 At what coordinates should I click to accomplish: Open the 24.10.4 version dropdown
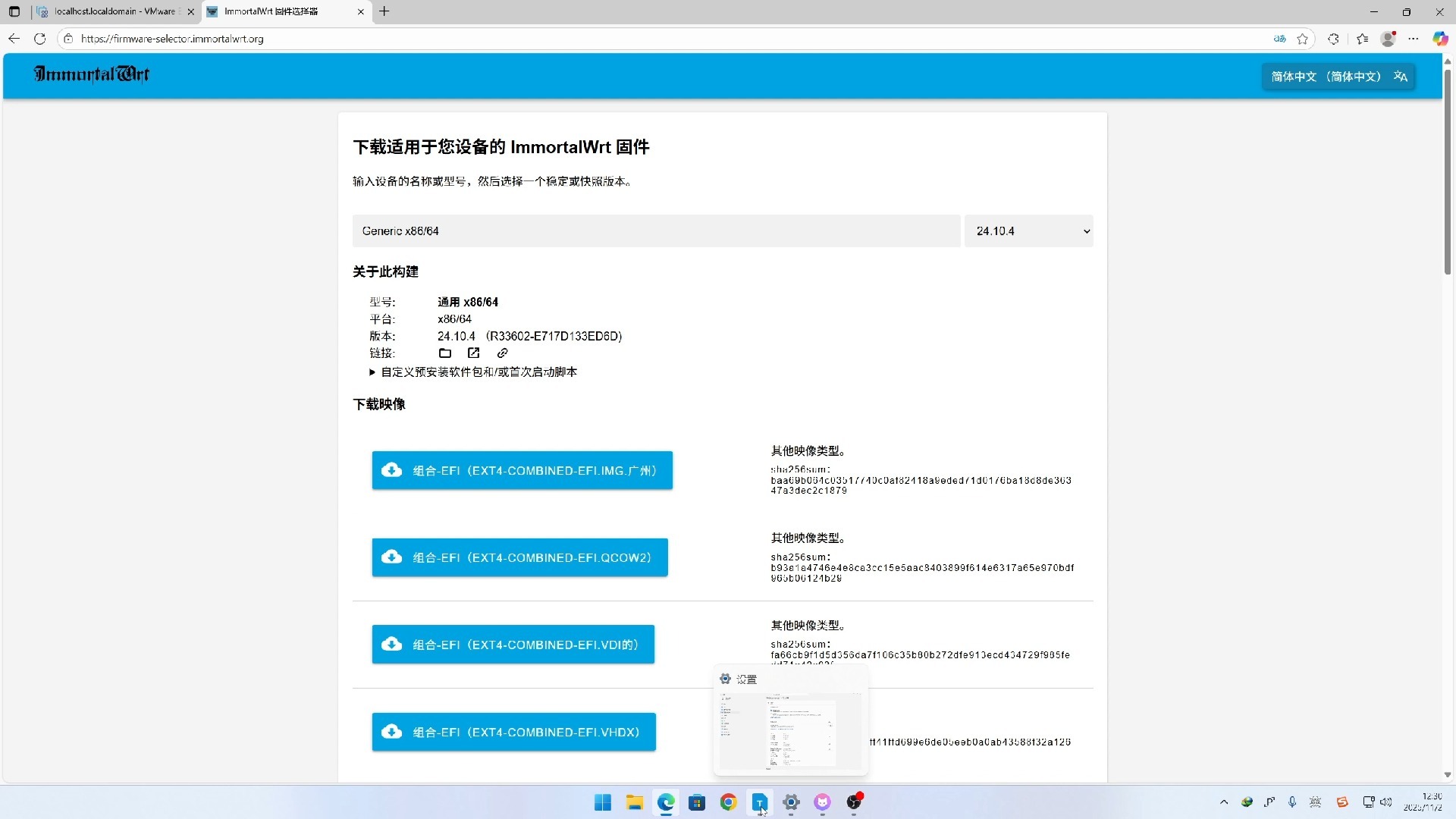(1028, 231)
